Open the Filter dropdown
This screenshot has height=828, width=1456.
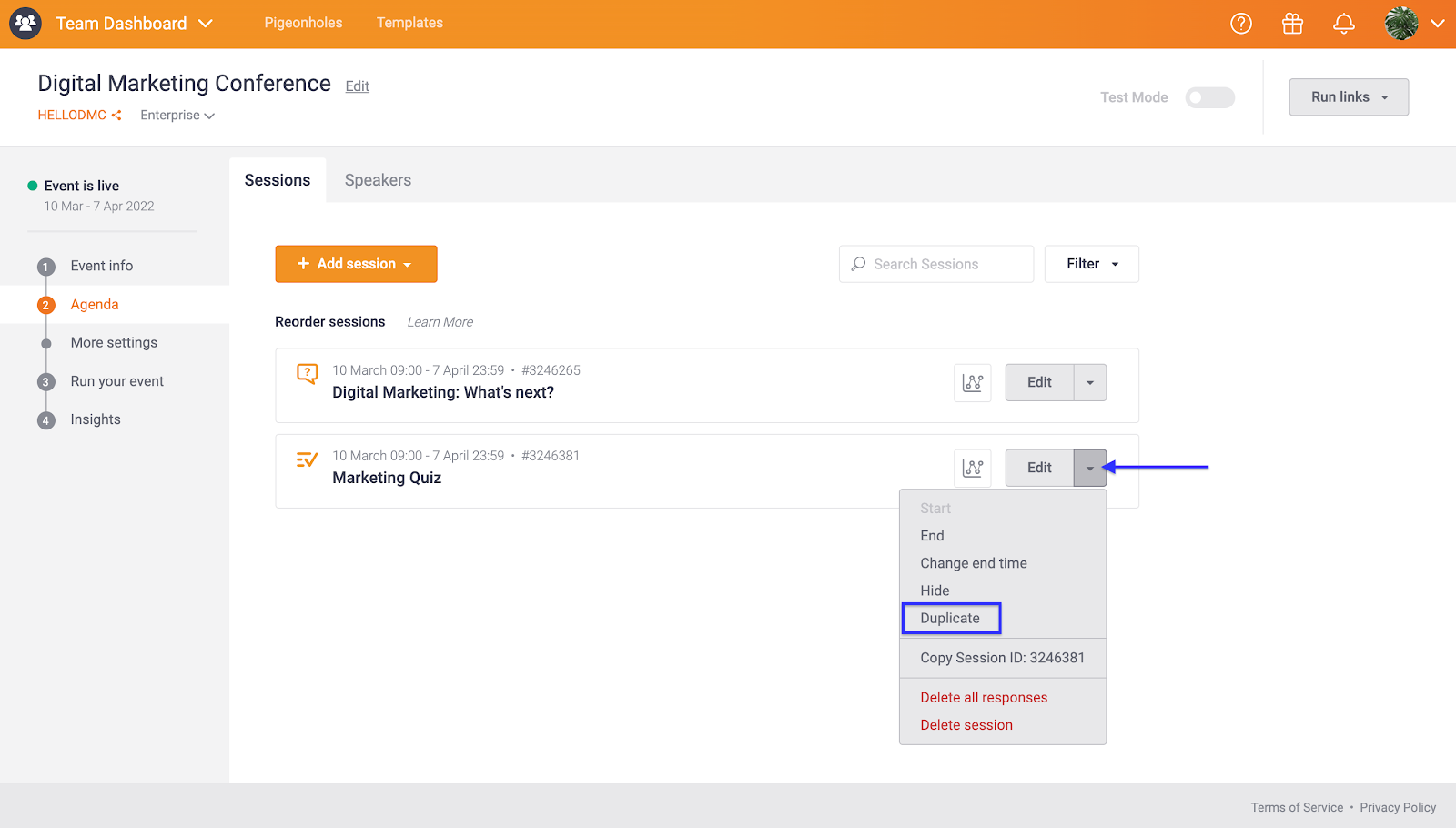tap(1091, 264)
